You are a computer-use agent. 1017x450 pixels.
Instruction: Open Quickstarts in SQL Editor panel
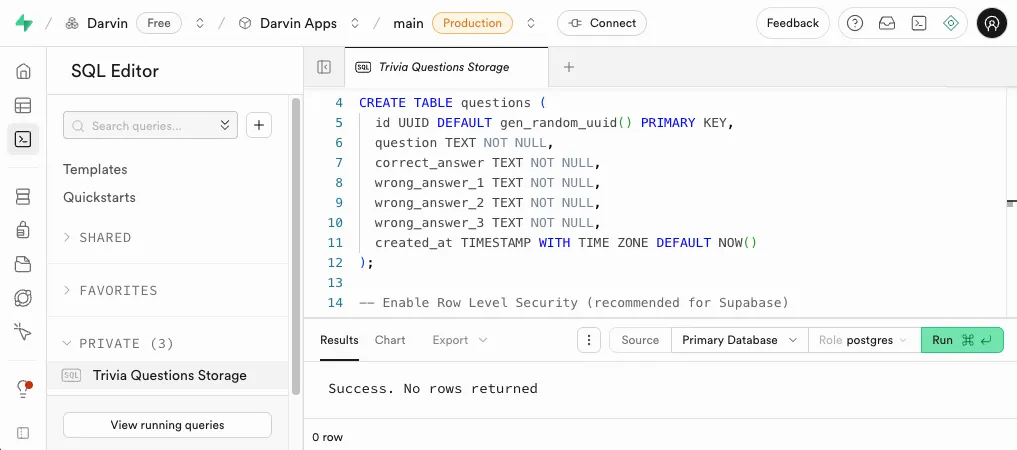click(x=99, y=197)
